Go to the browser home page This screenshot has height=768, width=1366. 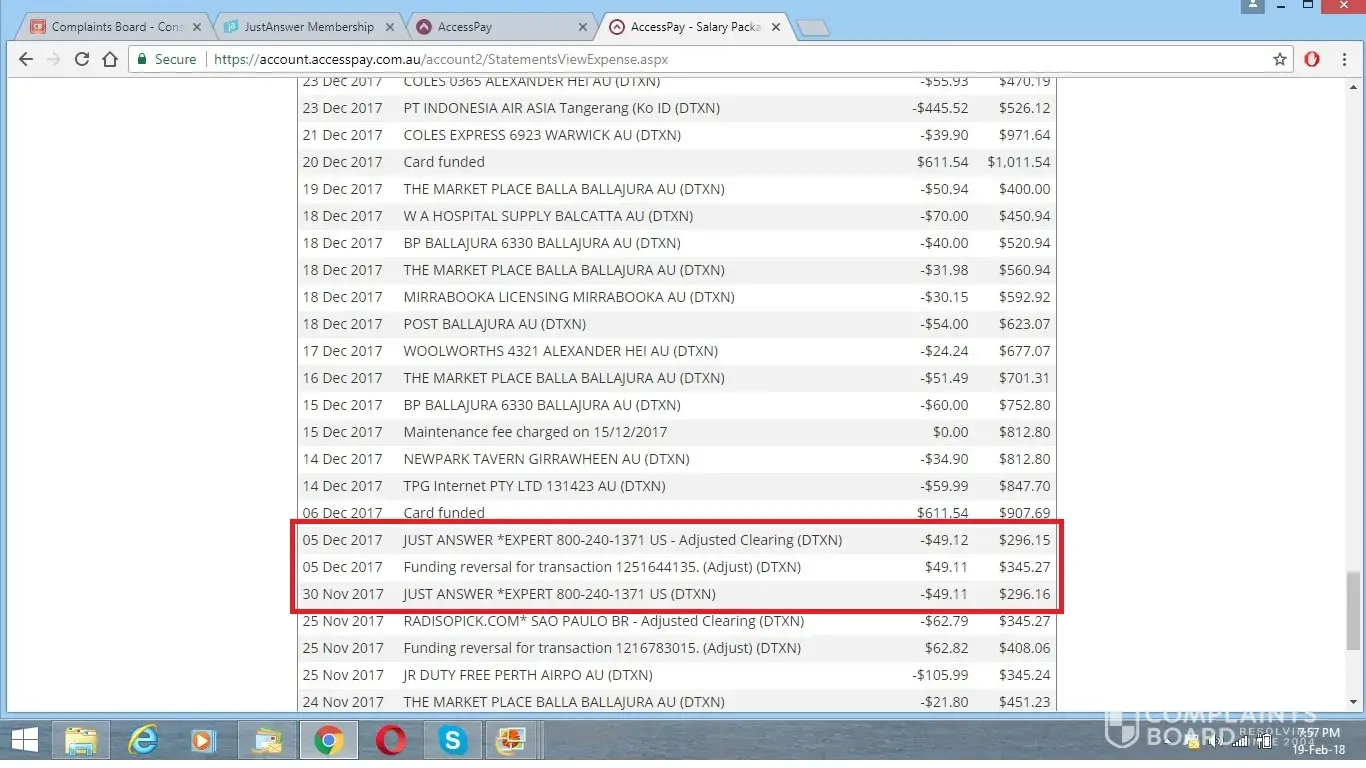click(110, 59)
